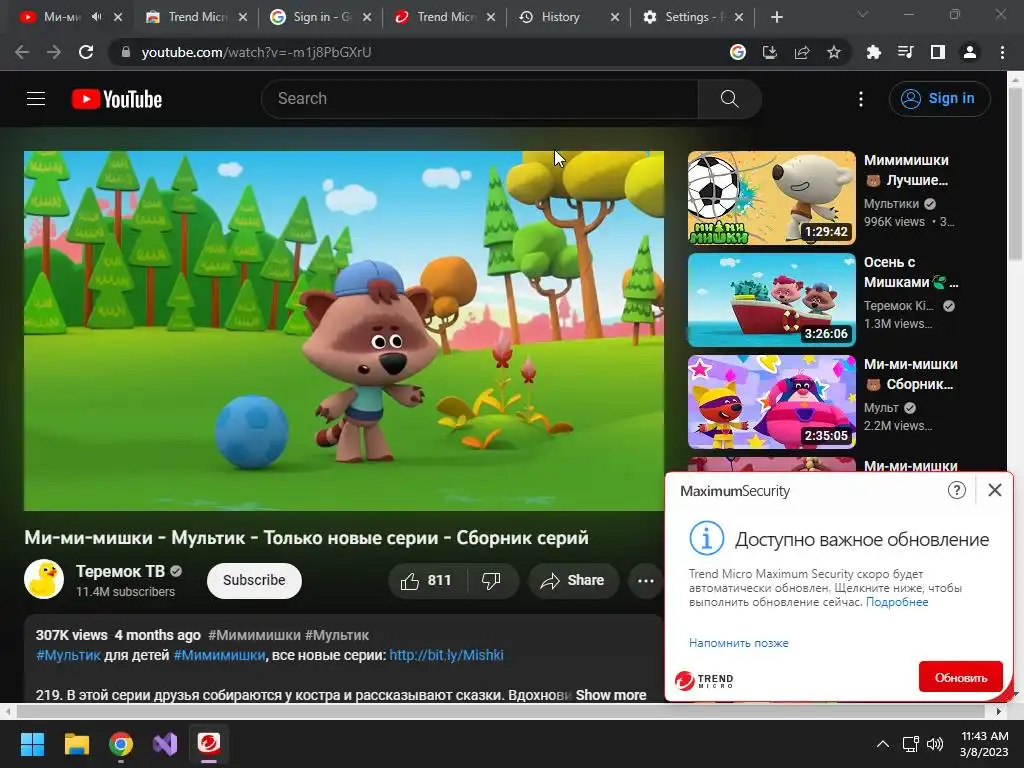The height and width of the screenshot is (768, 1024).
Task: Open Trend Micro from the taskbar
Action: coord(209,744)
